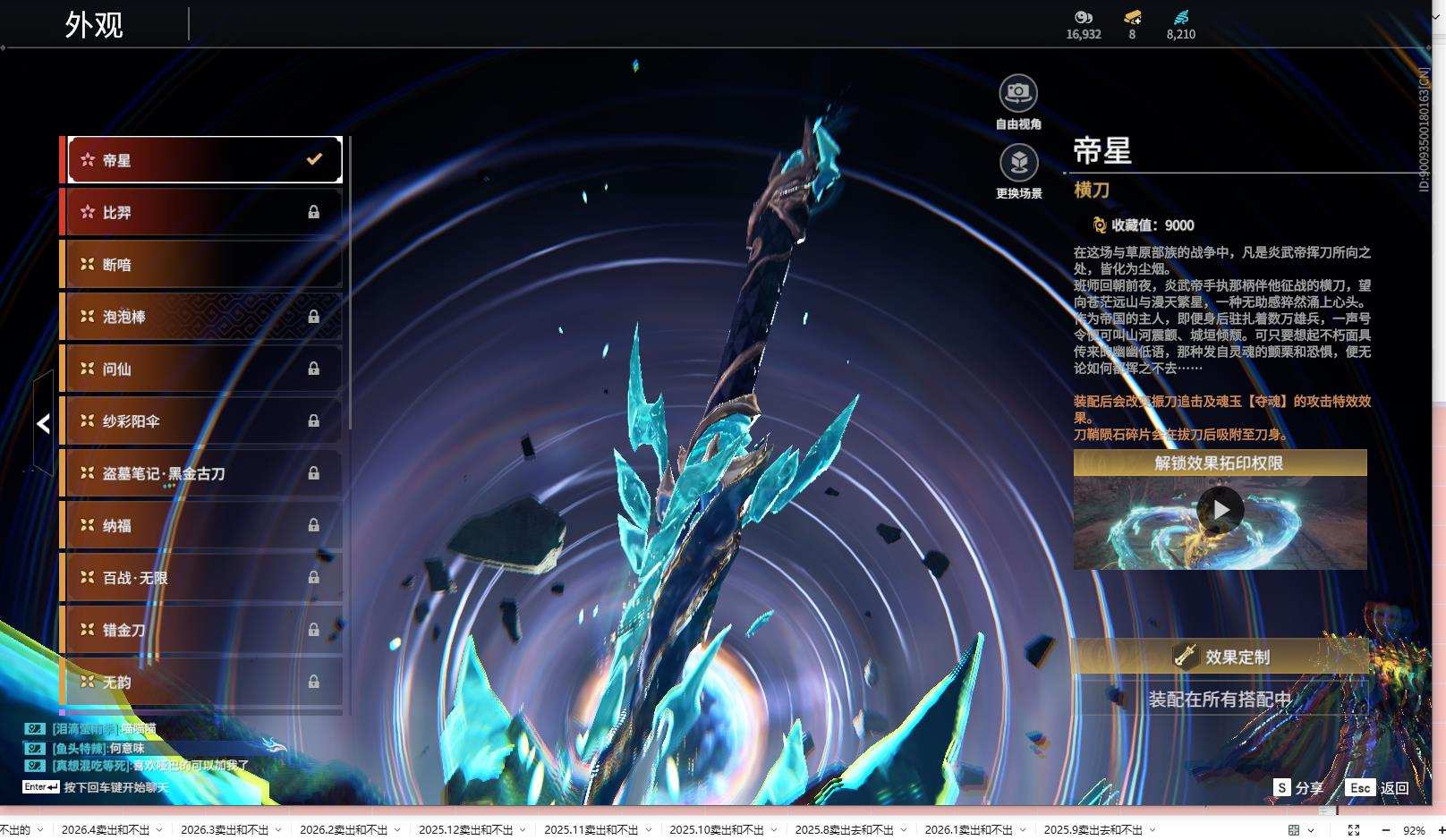The height and width of the screenshot is (840, 1446).
Task: Select the 断暗 skin in the list
Action: [201, 264]
